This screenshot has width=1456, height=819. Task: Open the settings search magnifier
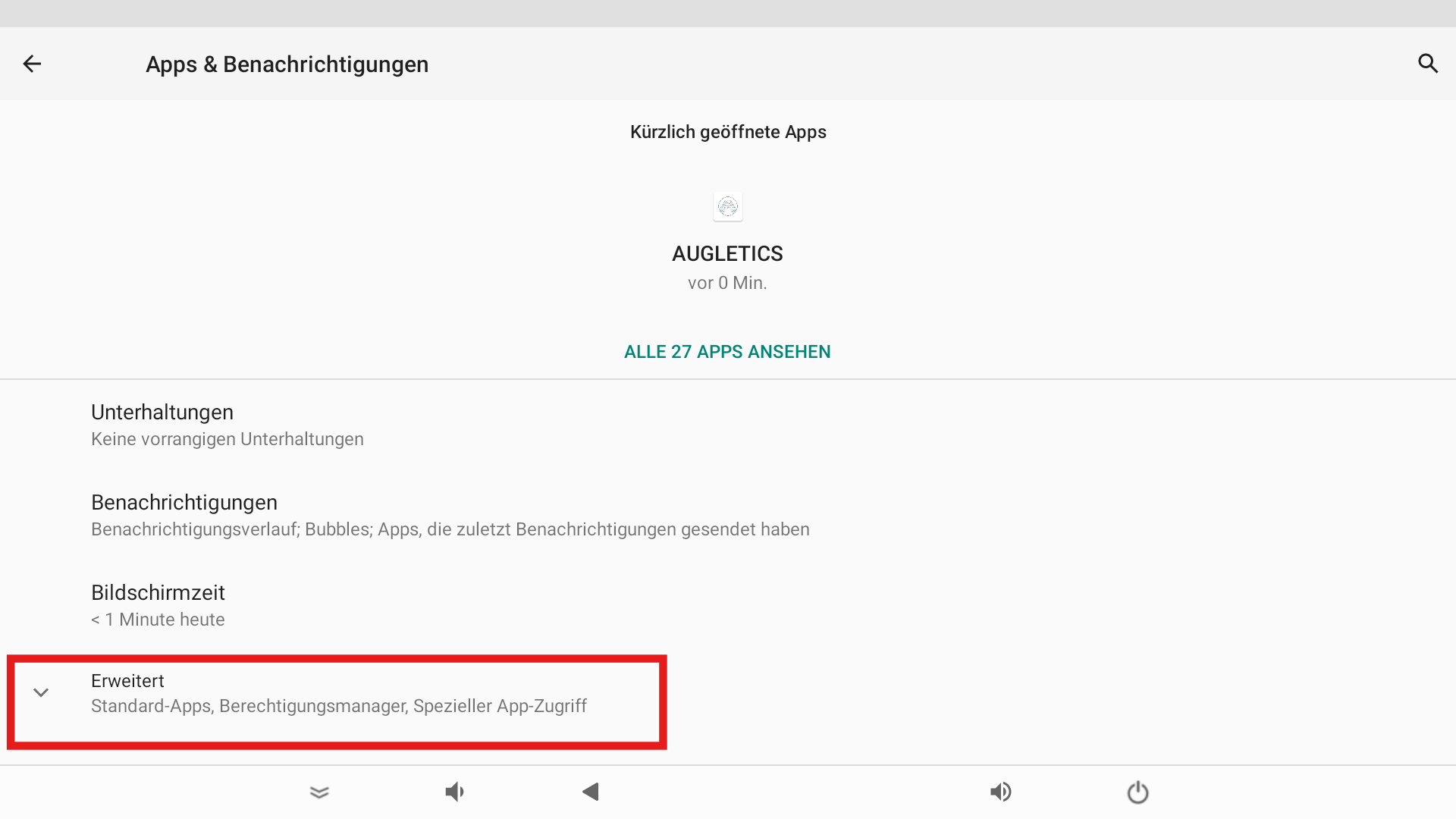click(1428, 64)
